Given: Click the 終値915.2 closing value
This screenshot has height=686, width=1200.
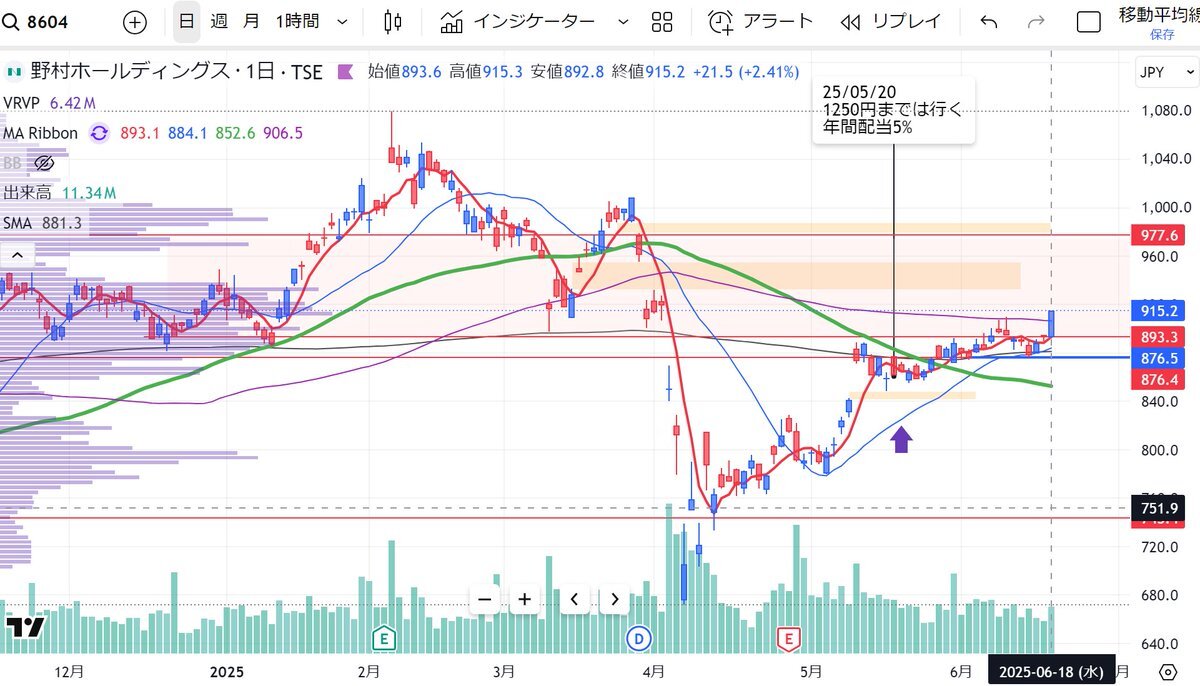Looking at the screenshot, I should tap(648, 72).
